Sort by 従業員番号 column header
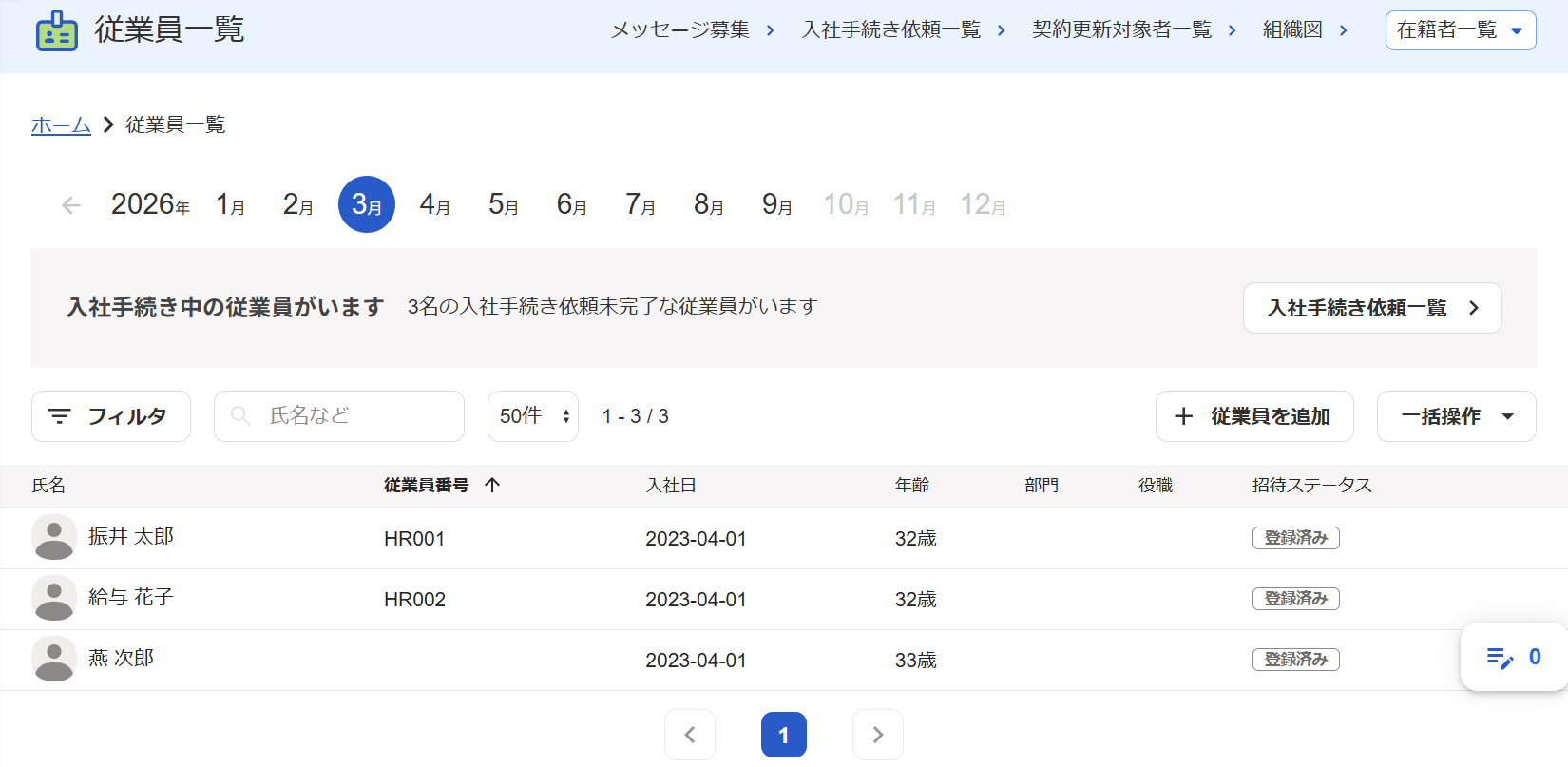Viewport: 1568px width, 767px height. [x=427, y=485]
